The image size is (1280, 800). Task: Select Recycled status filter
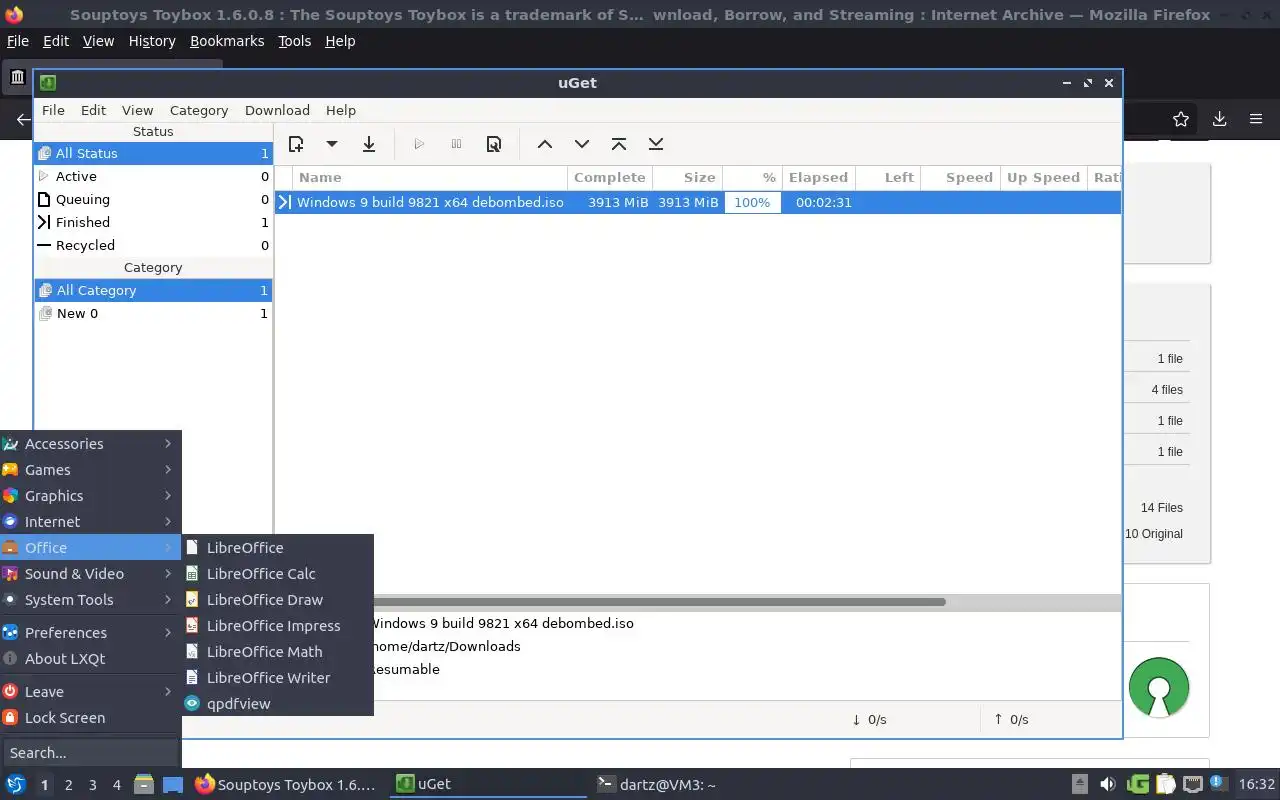pyautogui.click(x=153, y=245)
